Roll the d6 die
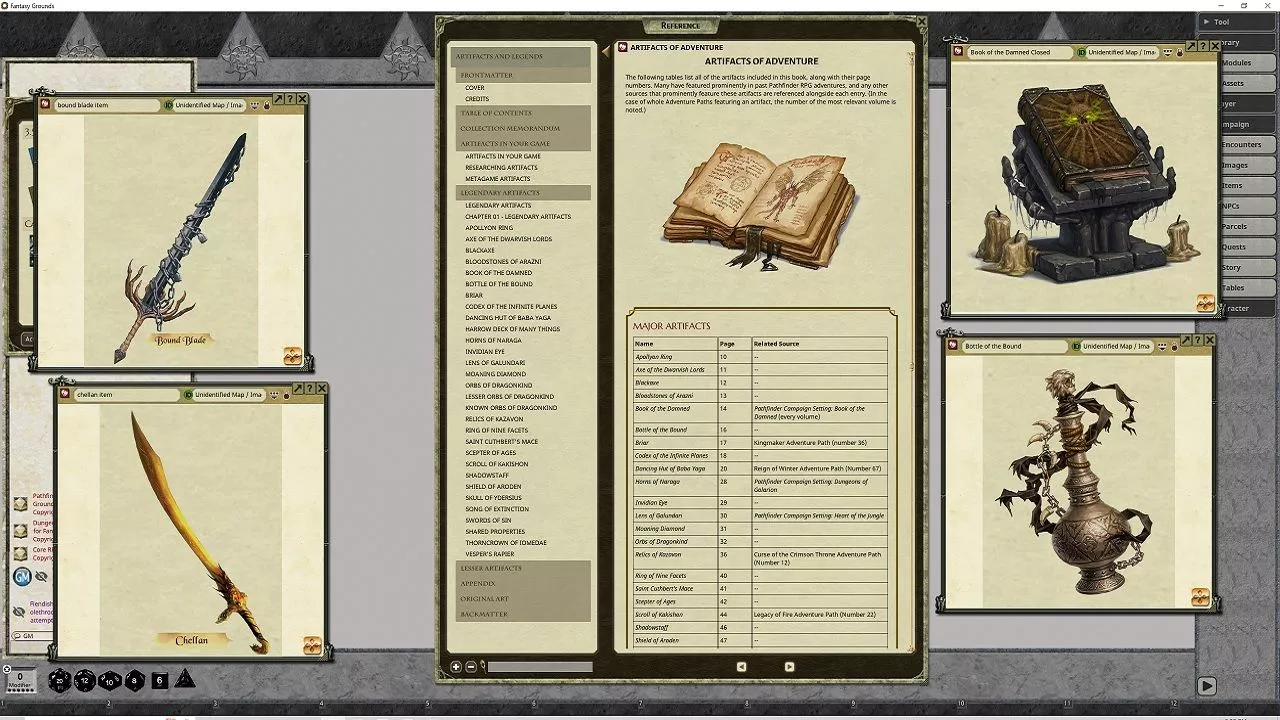The height and width of the screenshot is (720, 1280). click(160, 681)
